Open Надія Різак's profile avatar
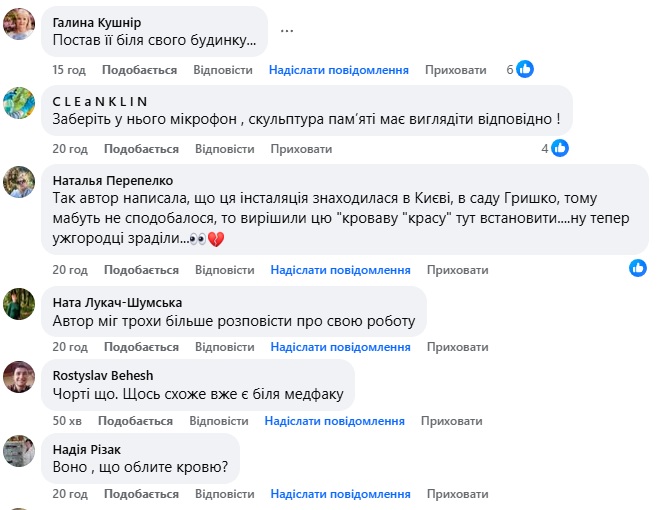The width and height of the screenshot is (671, 510). pos(20,451)
